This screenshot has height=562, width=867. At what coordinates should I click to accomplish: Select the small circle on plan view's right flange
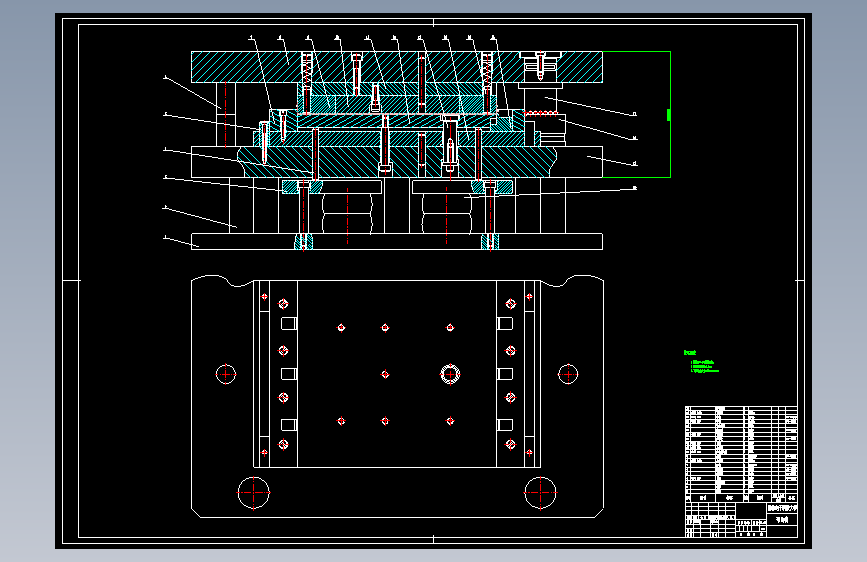[568, 374]
